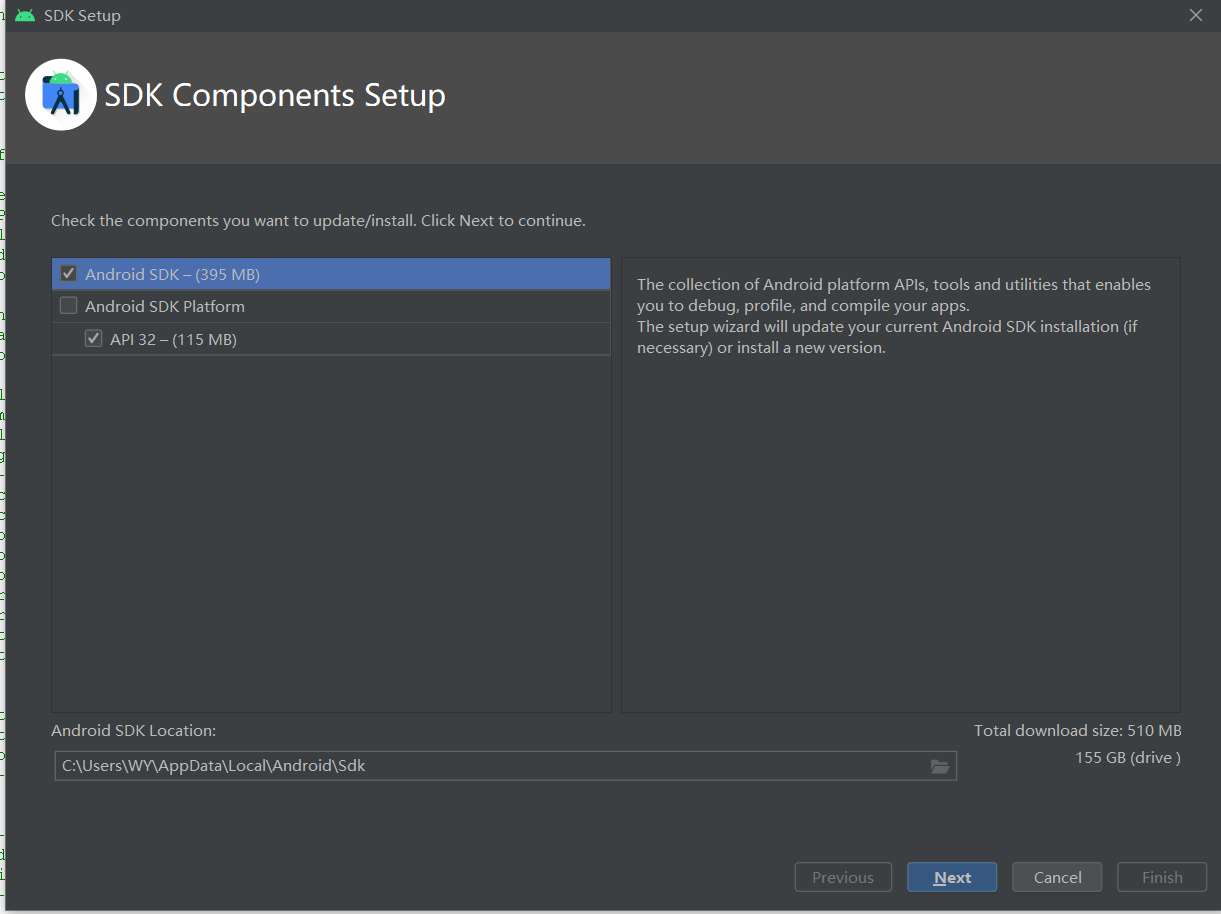The width and height of the screenshot is (1221, 914).
Task: Go back using the Previous button
Action: pyautogui.click(x=842, y=877)
